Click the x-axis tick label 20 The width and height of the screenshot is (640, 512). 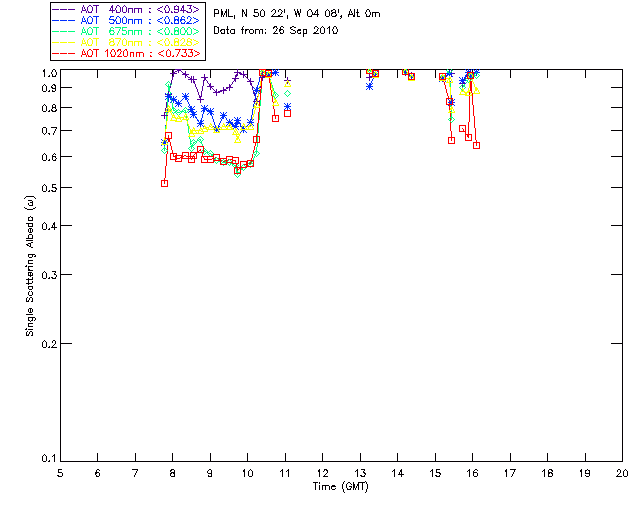[x=622, y=473]
